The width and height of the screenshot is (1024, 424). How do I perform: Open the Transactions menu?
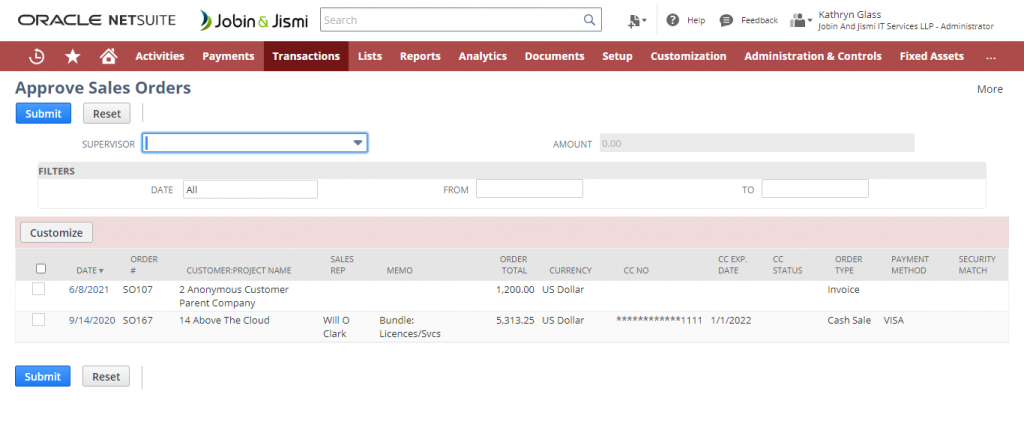click(306, 56)
